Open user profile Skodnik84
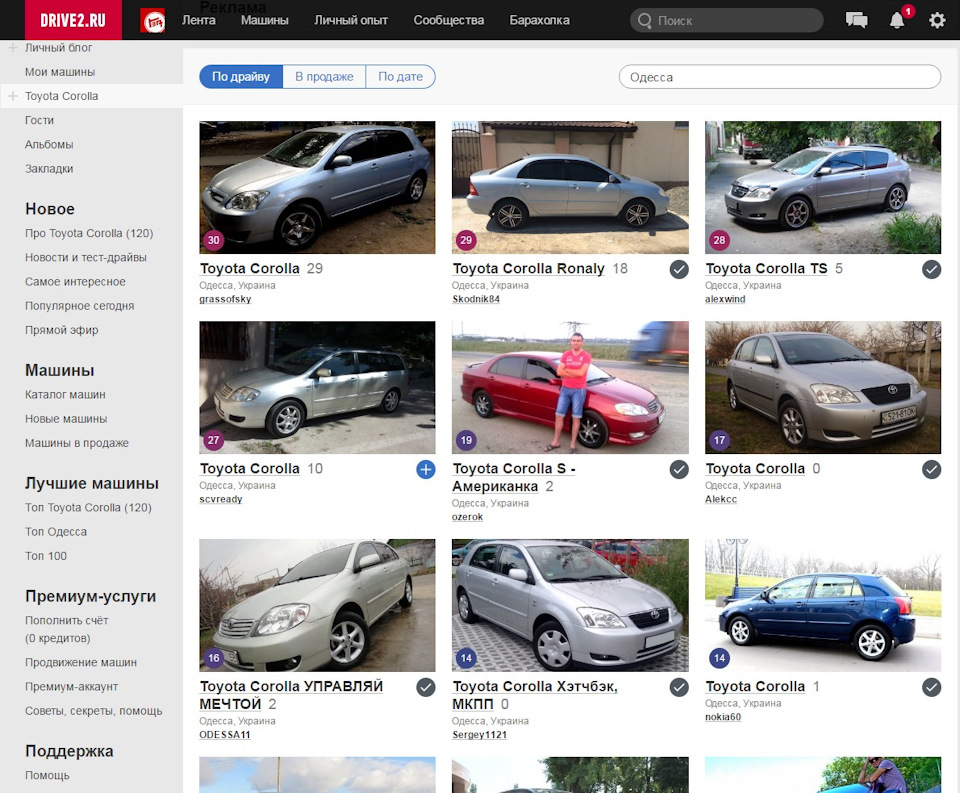Image resolution: width=960 pixels, height=793 pixels. [476, 299]
